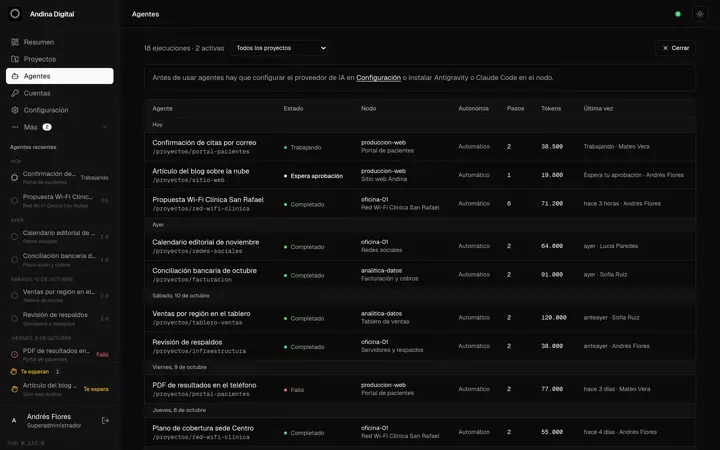Open recent agent Confirmación de... in sidebar
Image resolution: width=720 pixels, height=450 pixels.
coord(60,178)
